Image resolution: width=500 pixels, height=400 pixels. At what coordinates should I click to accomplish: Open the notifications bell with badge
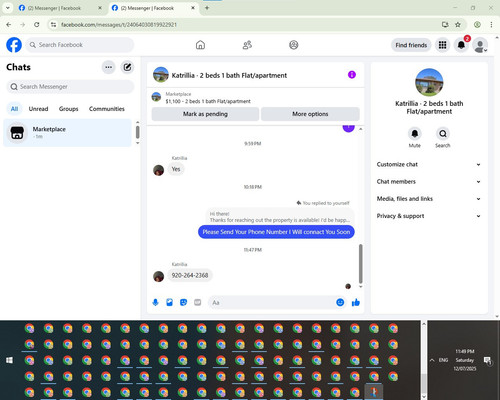(x=461, y=45)
